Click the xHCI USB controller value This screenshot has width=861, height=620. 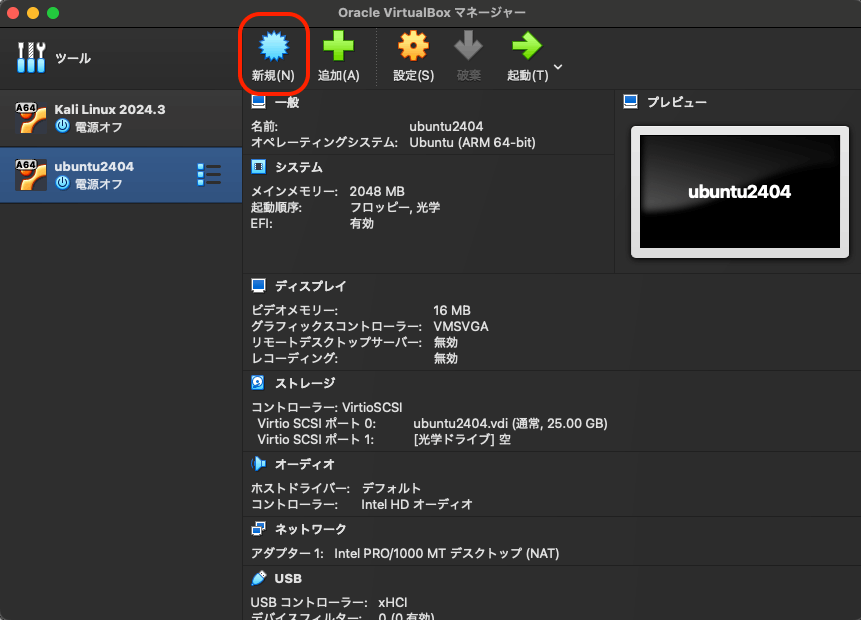click(393, 602)
